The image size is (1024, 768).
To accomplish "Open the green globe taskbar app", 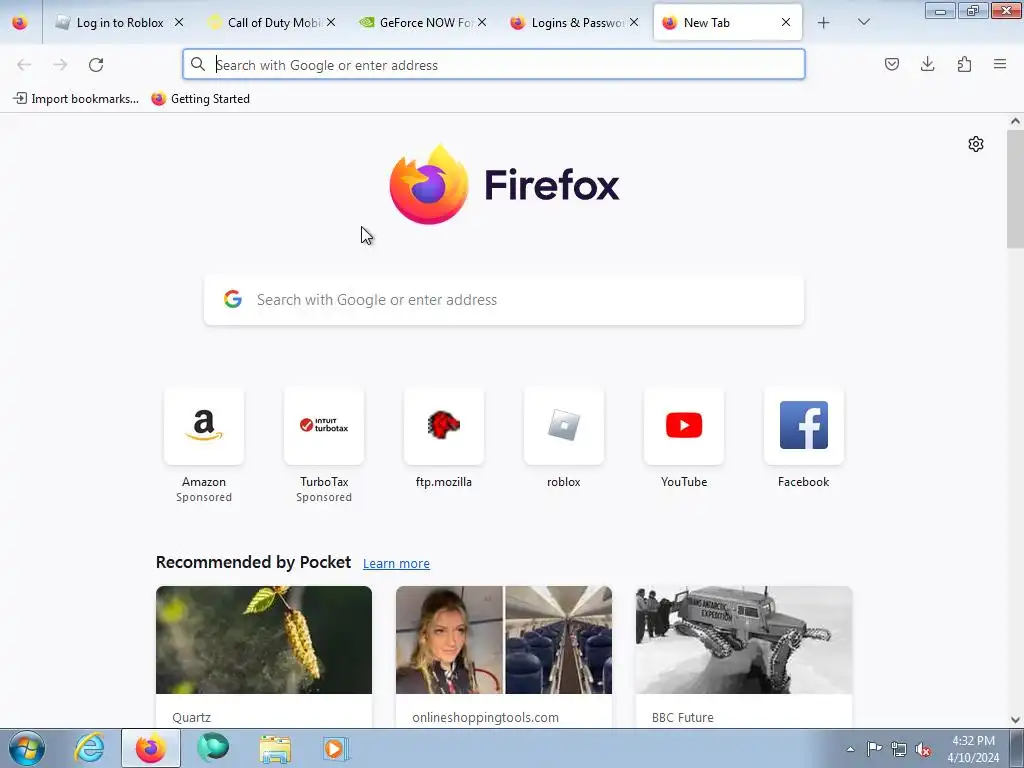I will (x=213, y=748).
